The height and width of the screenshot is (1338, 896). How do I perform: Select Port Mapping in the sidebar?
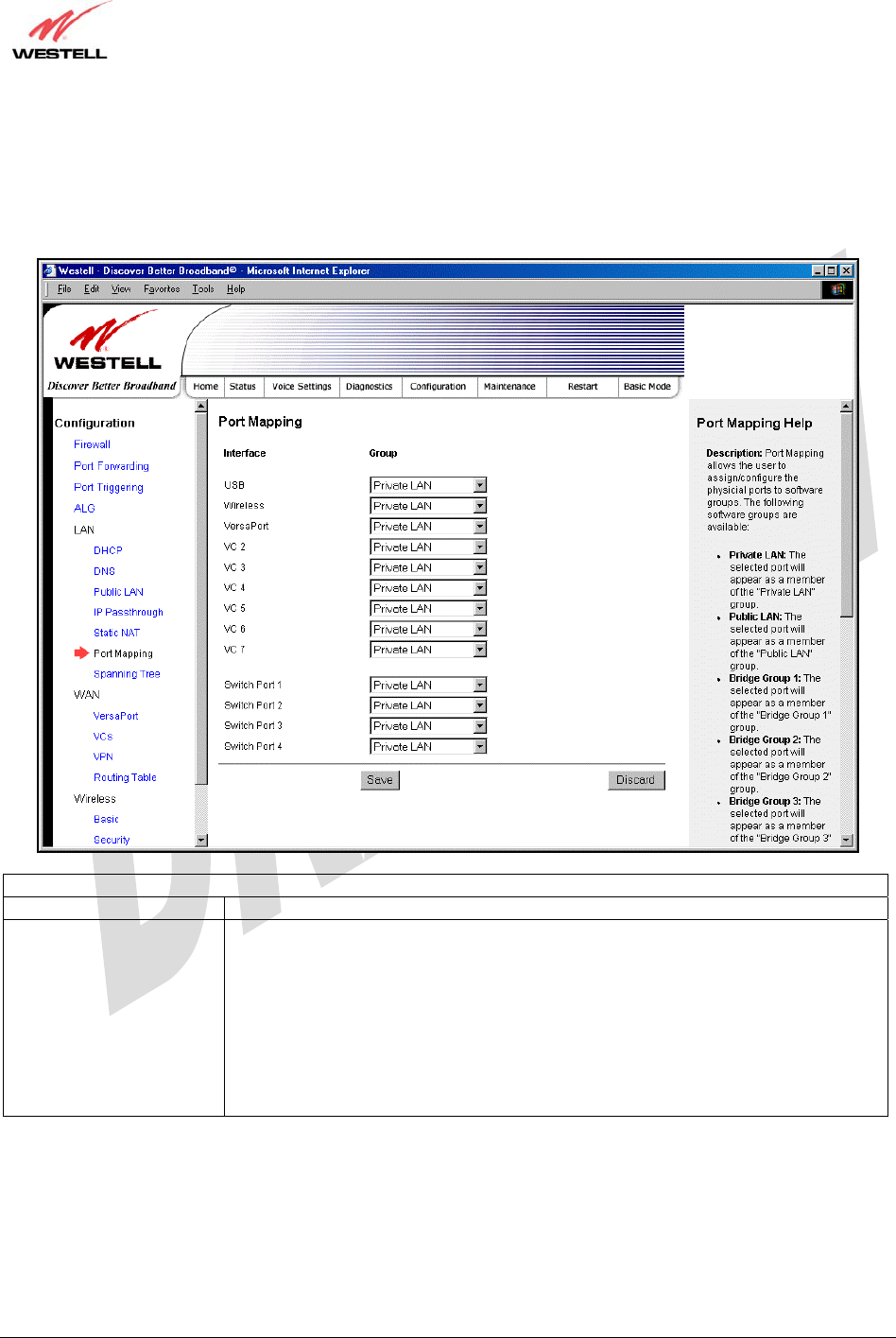[123, 653]
